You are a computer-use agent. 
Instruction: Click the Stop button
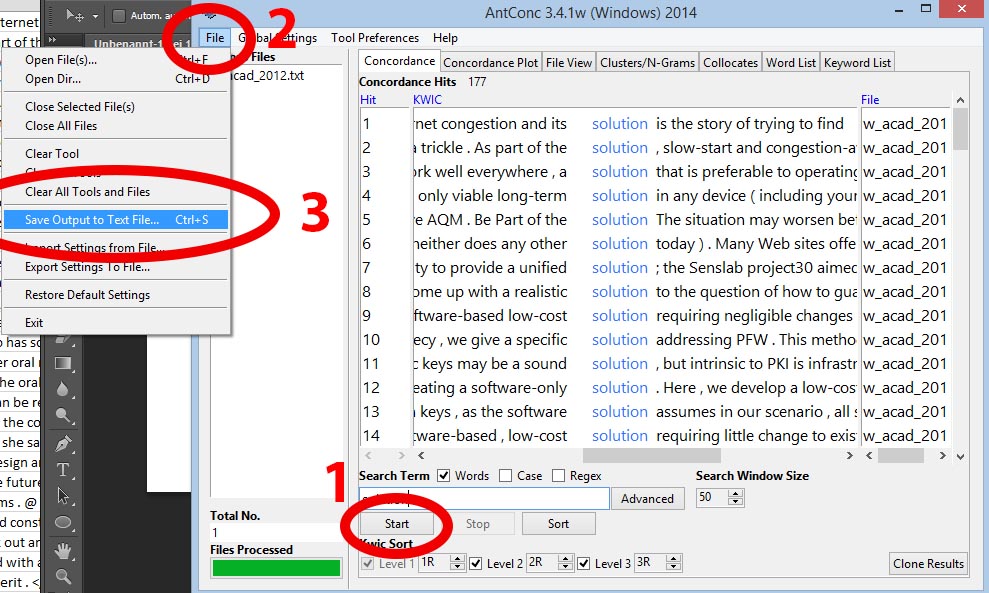click(477, 524)
